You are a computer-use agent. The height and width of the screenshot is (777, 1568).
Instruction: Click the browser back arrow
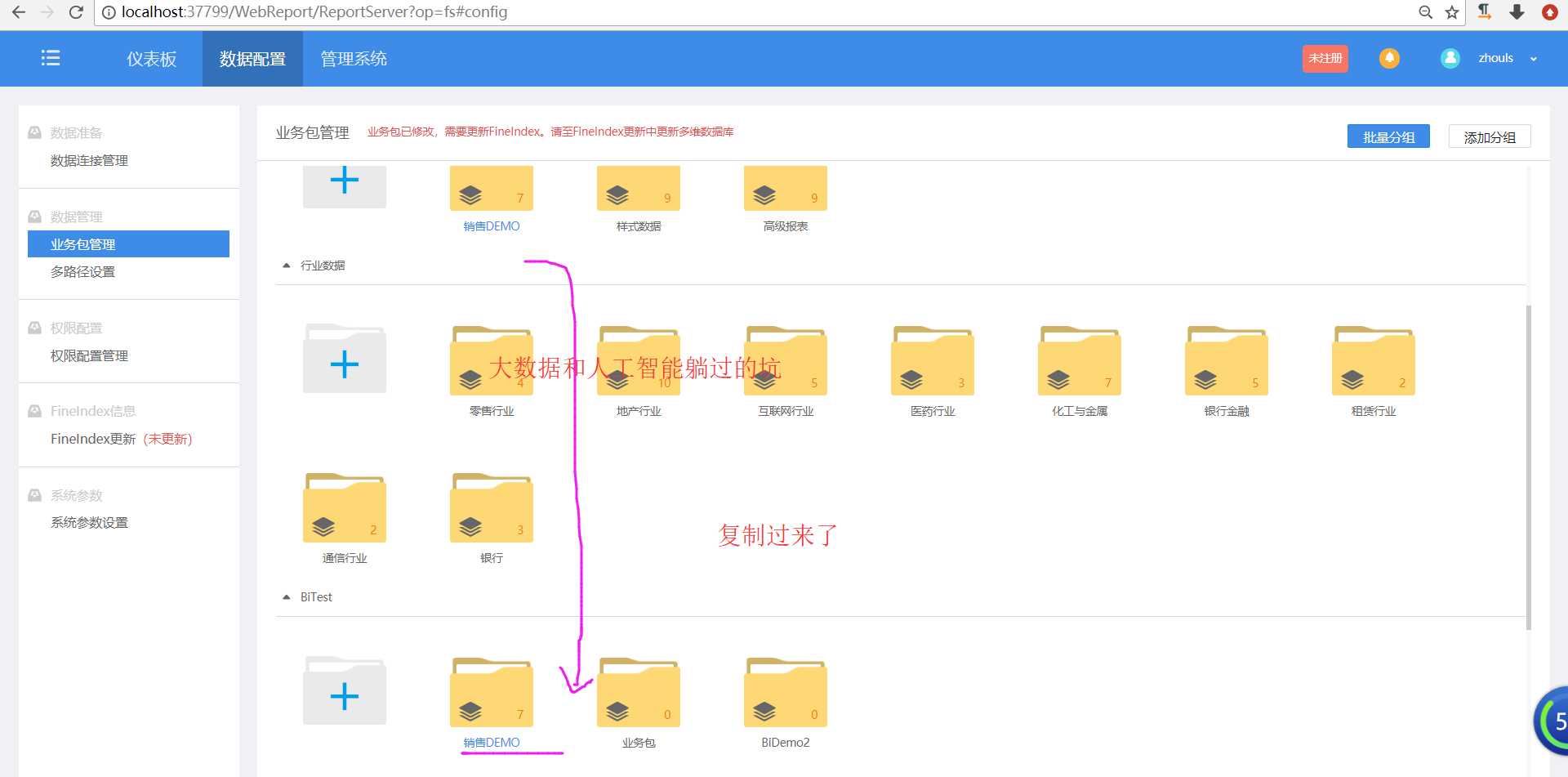tap(18, 12)
